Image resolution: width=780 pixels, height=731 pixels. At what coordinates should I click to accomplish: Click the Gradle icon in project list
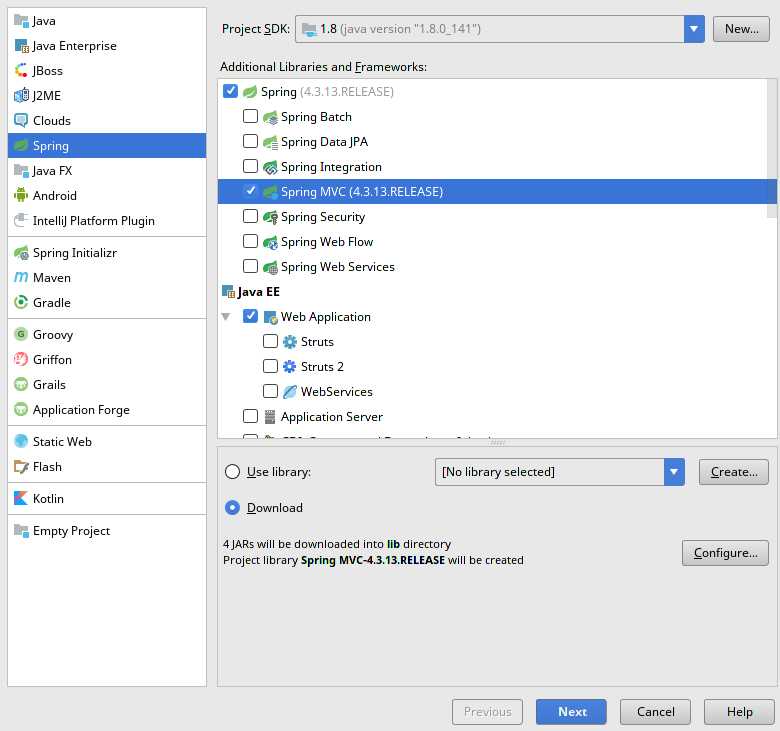click(21, 303)
